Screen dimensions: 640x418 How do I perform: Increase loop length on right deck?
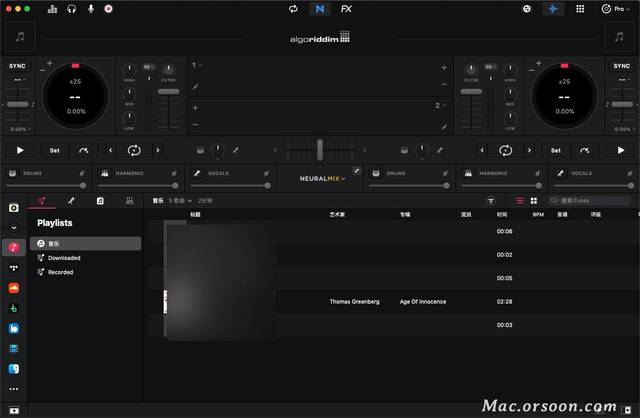[529, 150]
